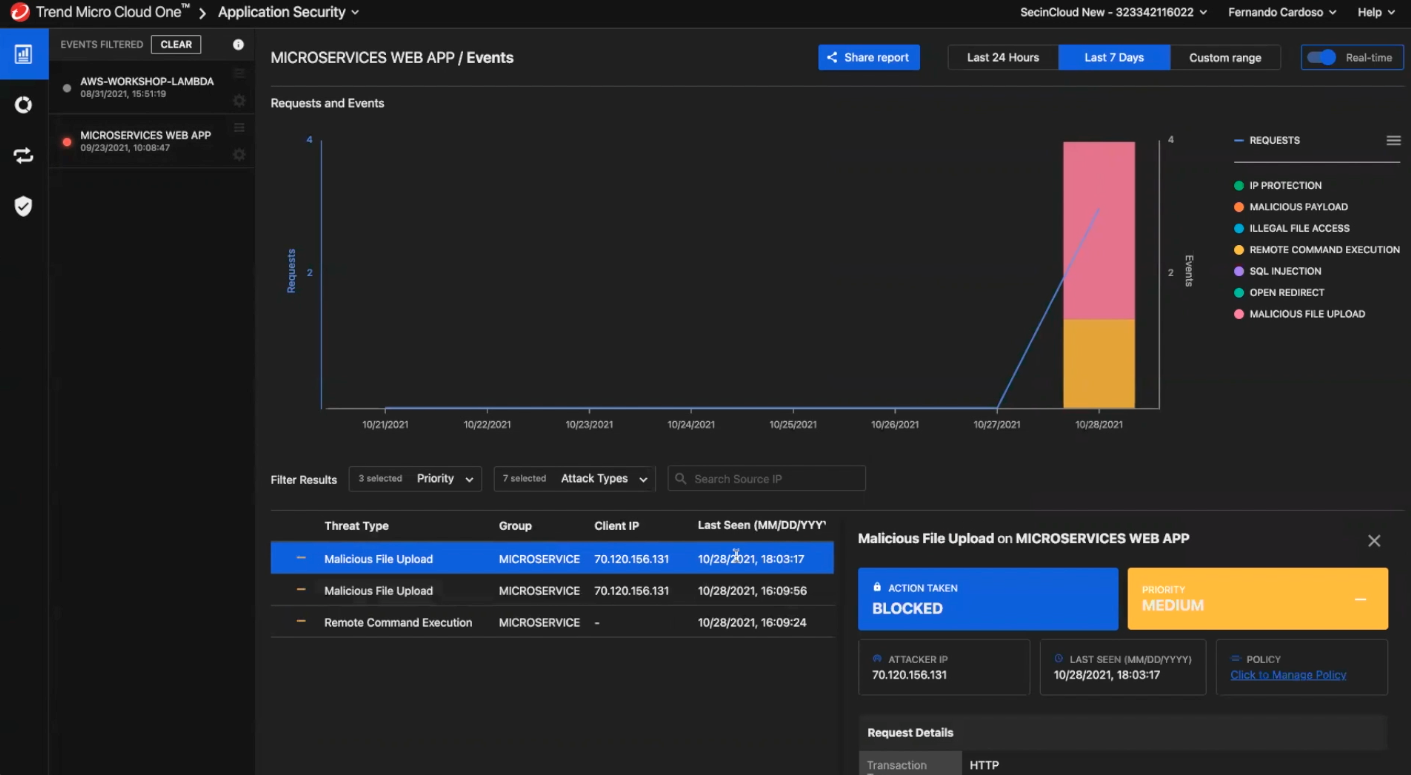Open the Help dropdown menu
This screenshot has height=775, width=1411.
[1377, 12]
